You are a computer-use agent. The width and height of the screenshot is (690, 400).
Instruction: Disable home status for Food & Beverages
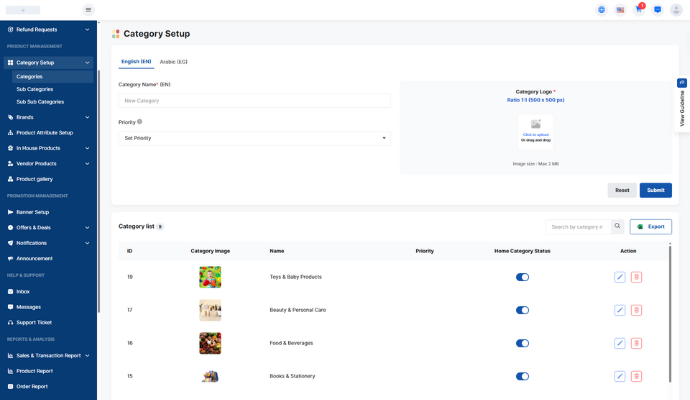(x=522, y=343)
